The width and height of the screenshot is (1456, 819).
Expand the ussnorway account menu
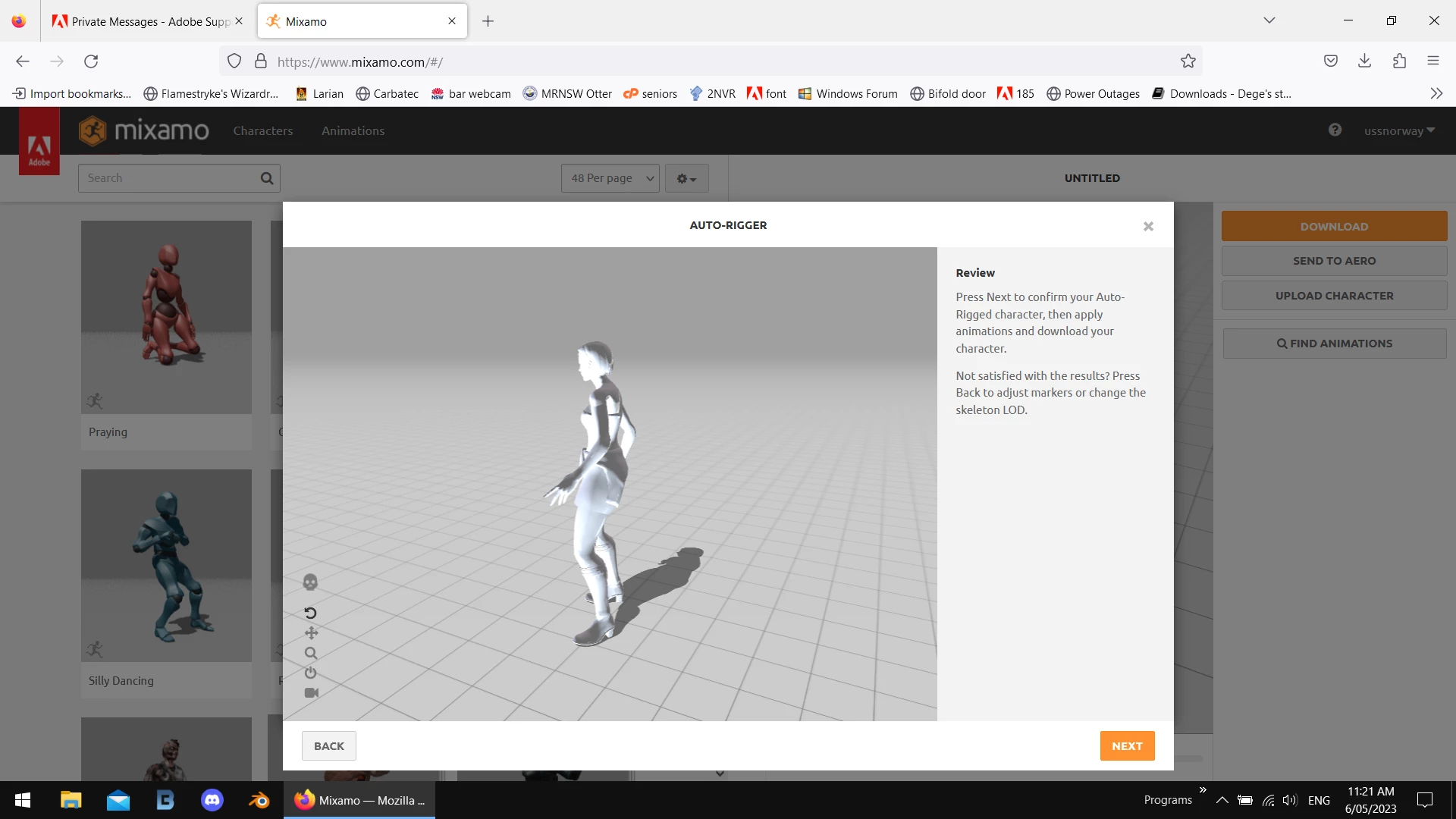tap(1399, 130)
